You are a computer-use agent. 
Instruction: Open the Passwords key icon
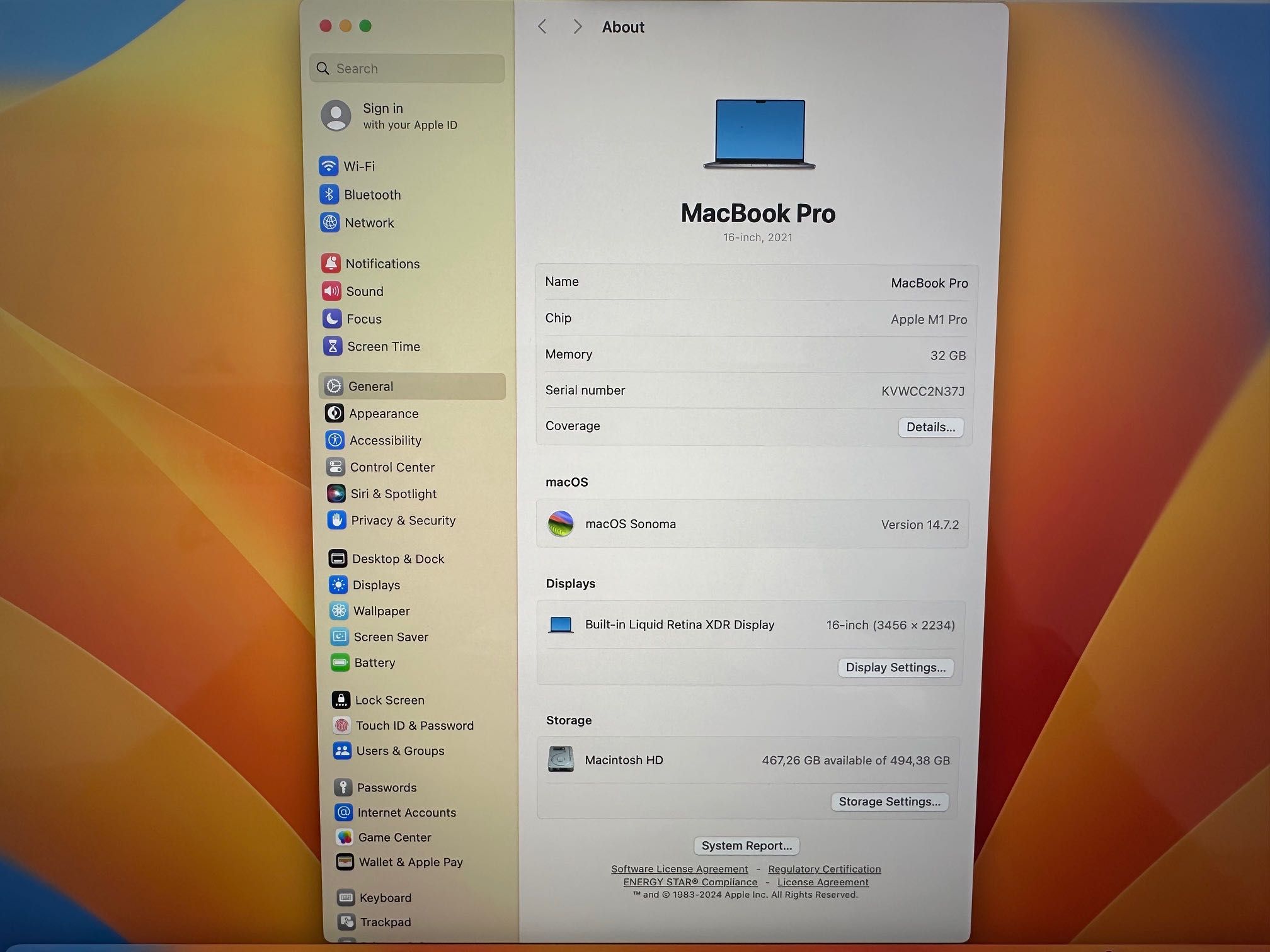point(343,787)
